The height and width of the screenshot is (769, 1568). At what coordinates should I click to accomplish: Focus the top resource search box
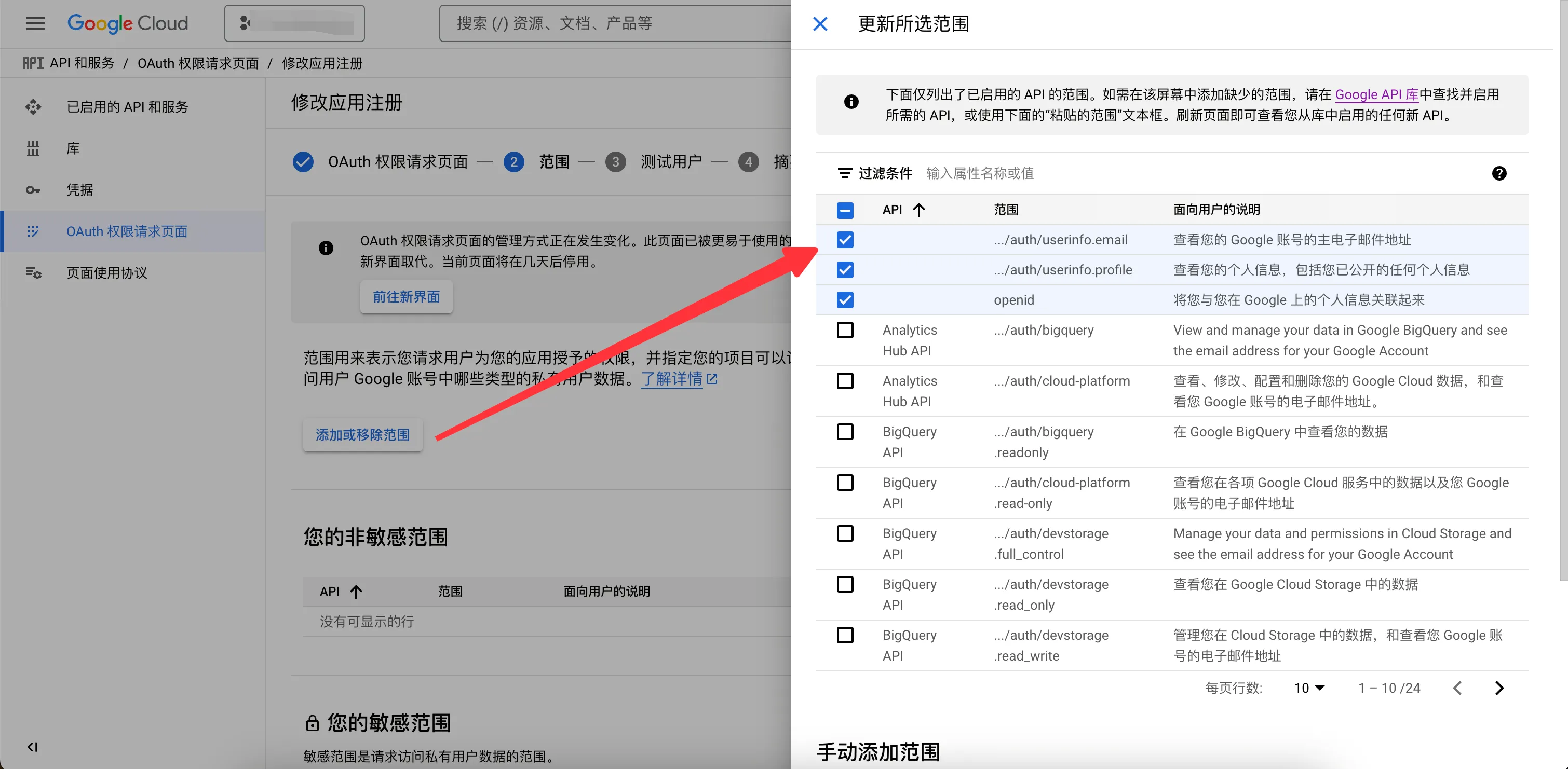[x=615, y=23]
